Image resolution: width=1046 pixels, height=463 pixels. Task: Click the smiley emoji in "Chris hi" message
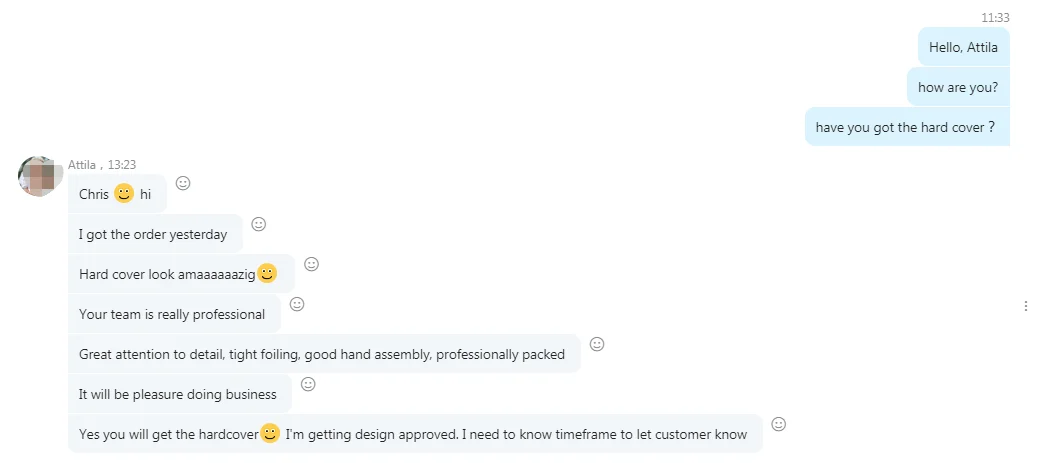pos(124,194)
